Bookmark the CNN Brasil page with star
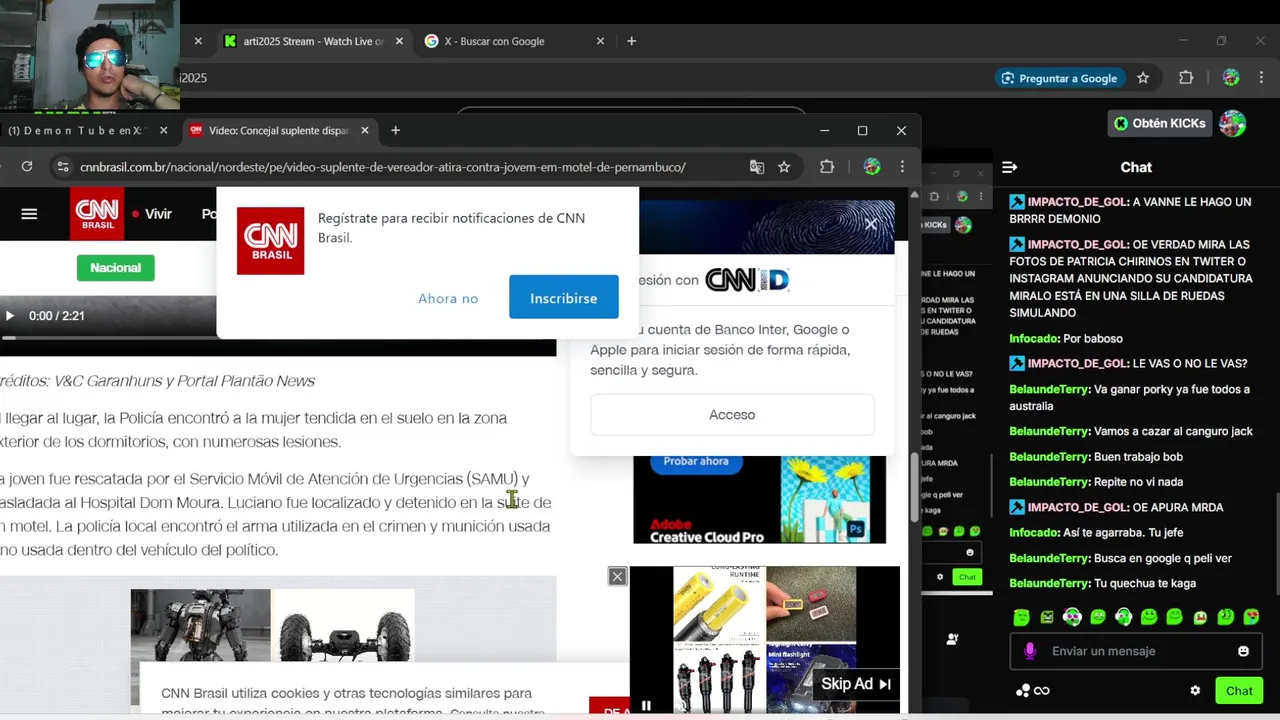 [784, 167]
